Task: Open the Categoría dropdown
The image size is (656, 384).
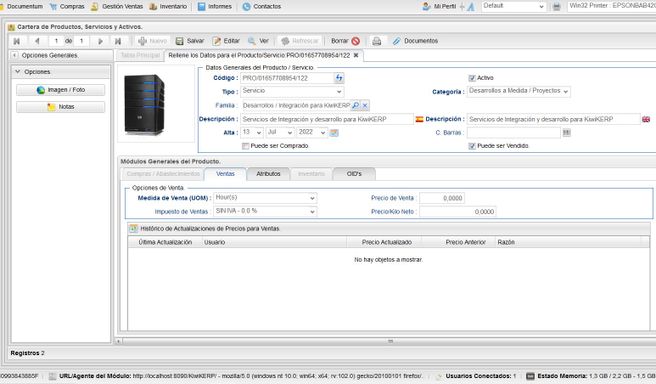Action: 566,92
